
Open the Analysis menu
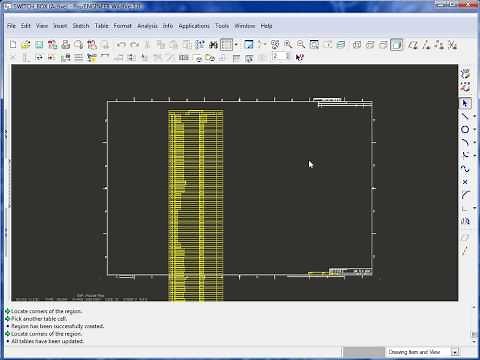(147, 26)
